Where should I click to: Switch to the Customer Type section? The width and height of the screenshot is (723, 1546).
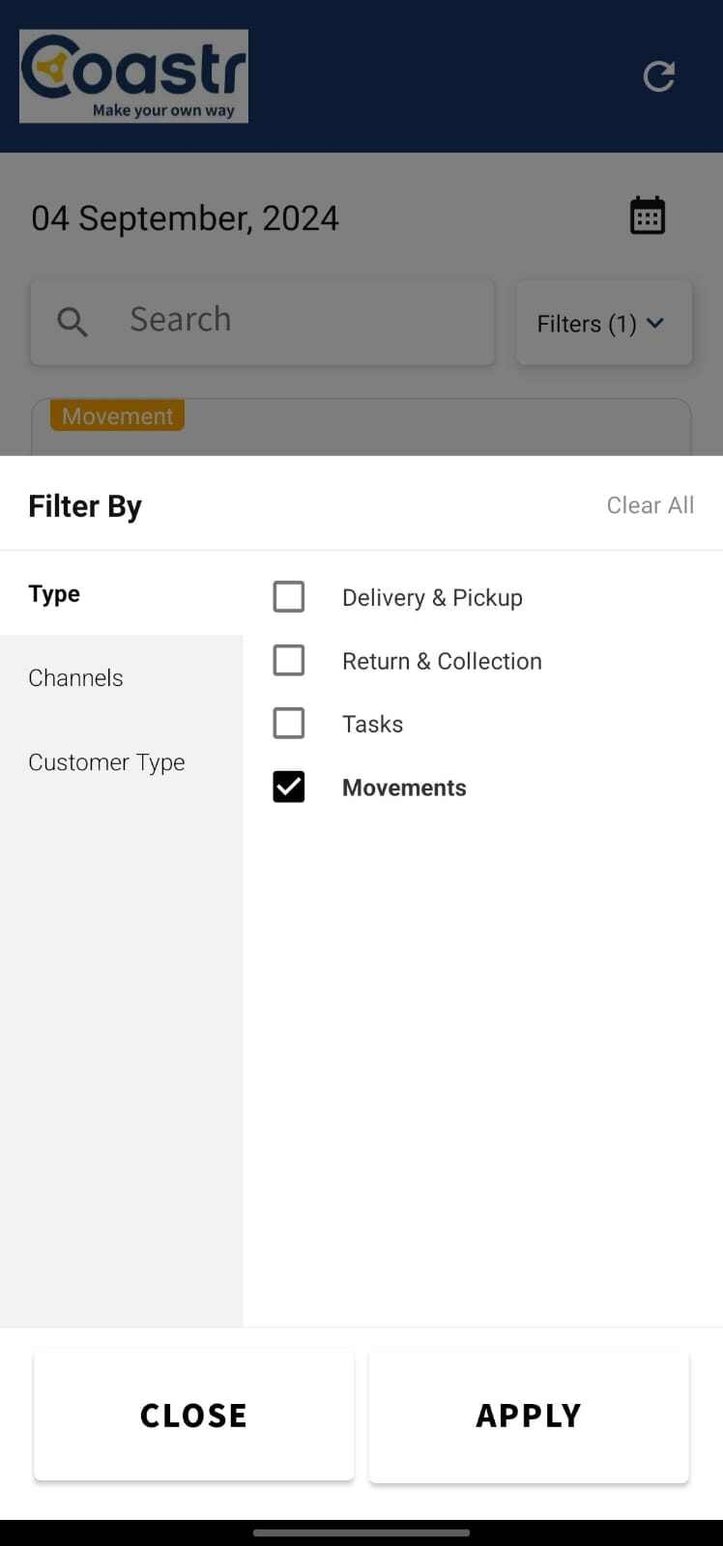[106, 762]
